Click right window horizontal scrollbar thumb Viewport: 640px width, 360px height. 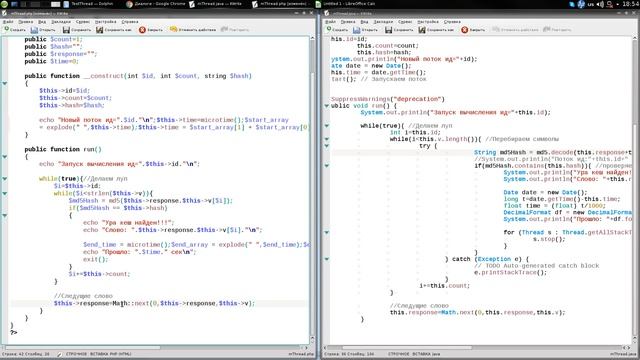point(407,347)
